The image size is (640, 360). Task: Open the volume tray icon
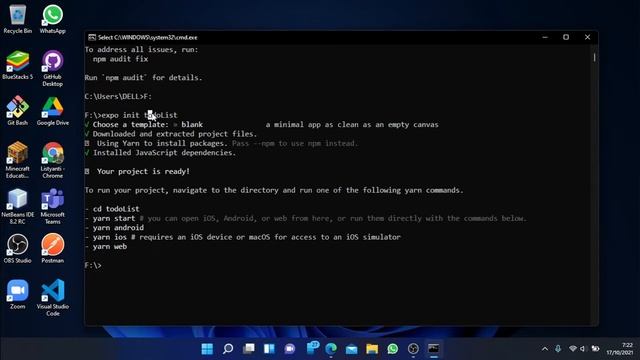pos(583,349)
